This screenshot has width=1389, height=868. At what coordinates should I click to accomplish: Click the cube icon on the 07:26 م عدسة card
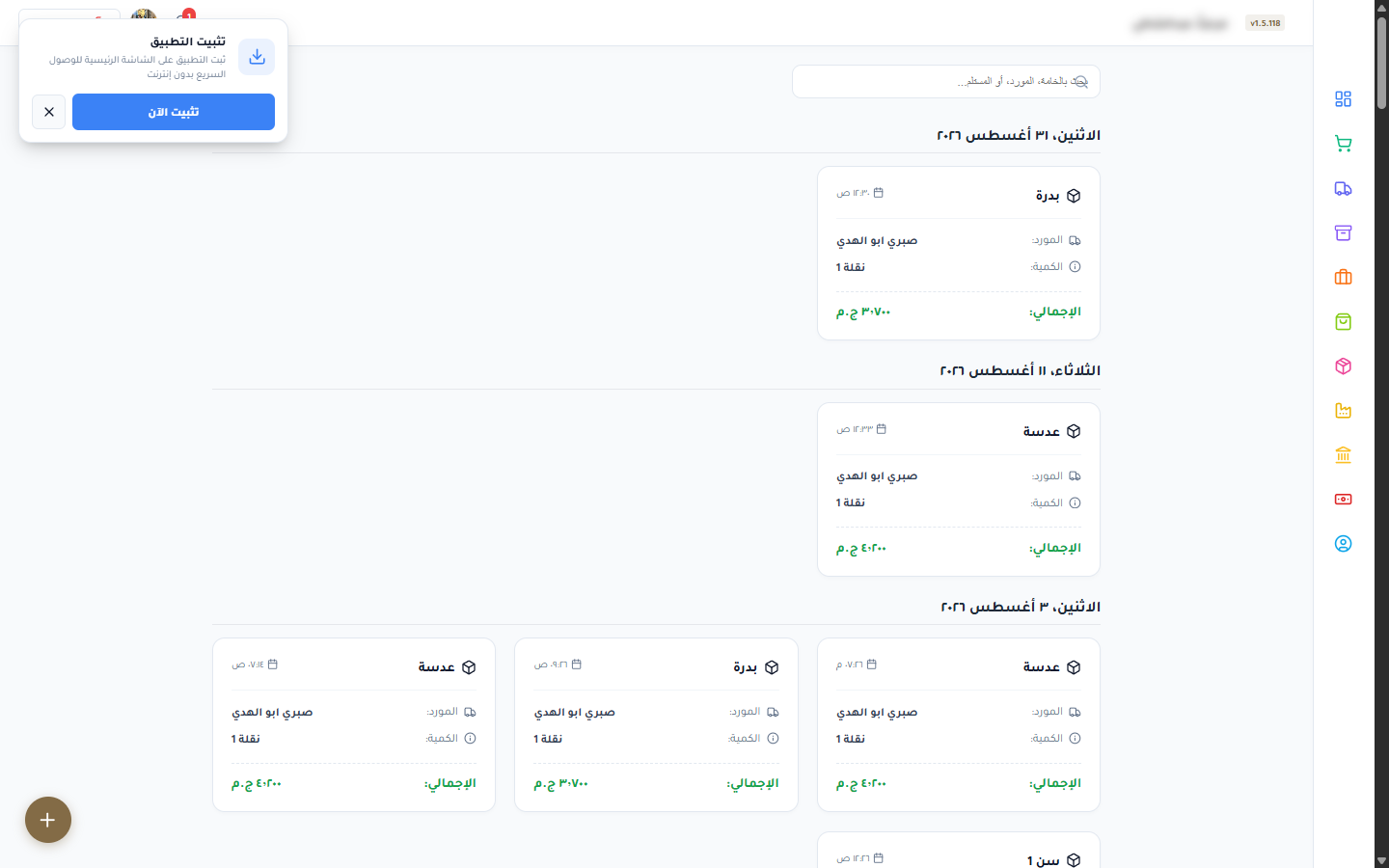pyautogui.click(x=1074, y=667)
